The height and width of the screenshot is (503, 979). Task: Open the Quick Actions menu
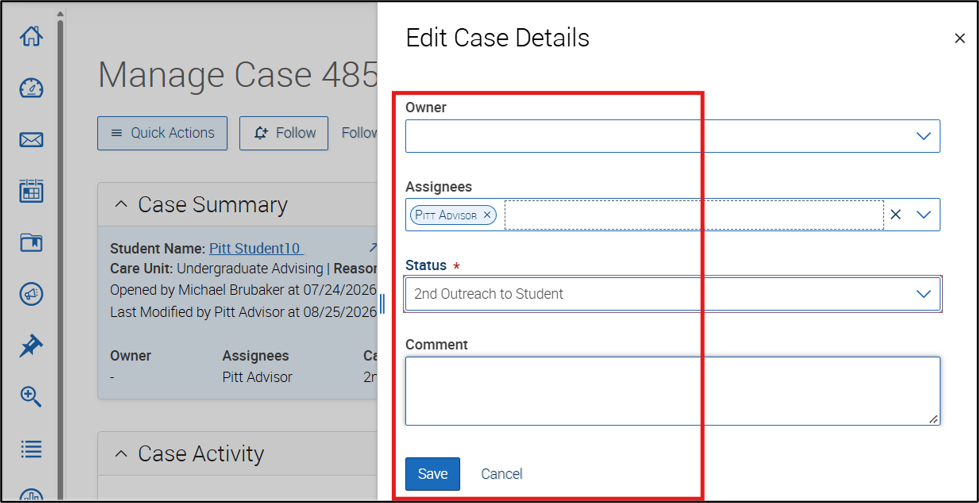tap(162, 133)
